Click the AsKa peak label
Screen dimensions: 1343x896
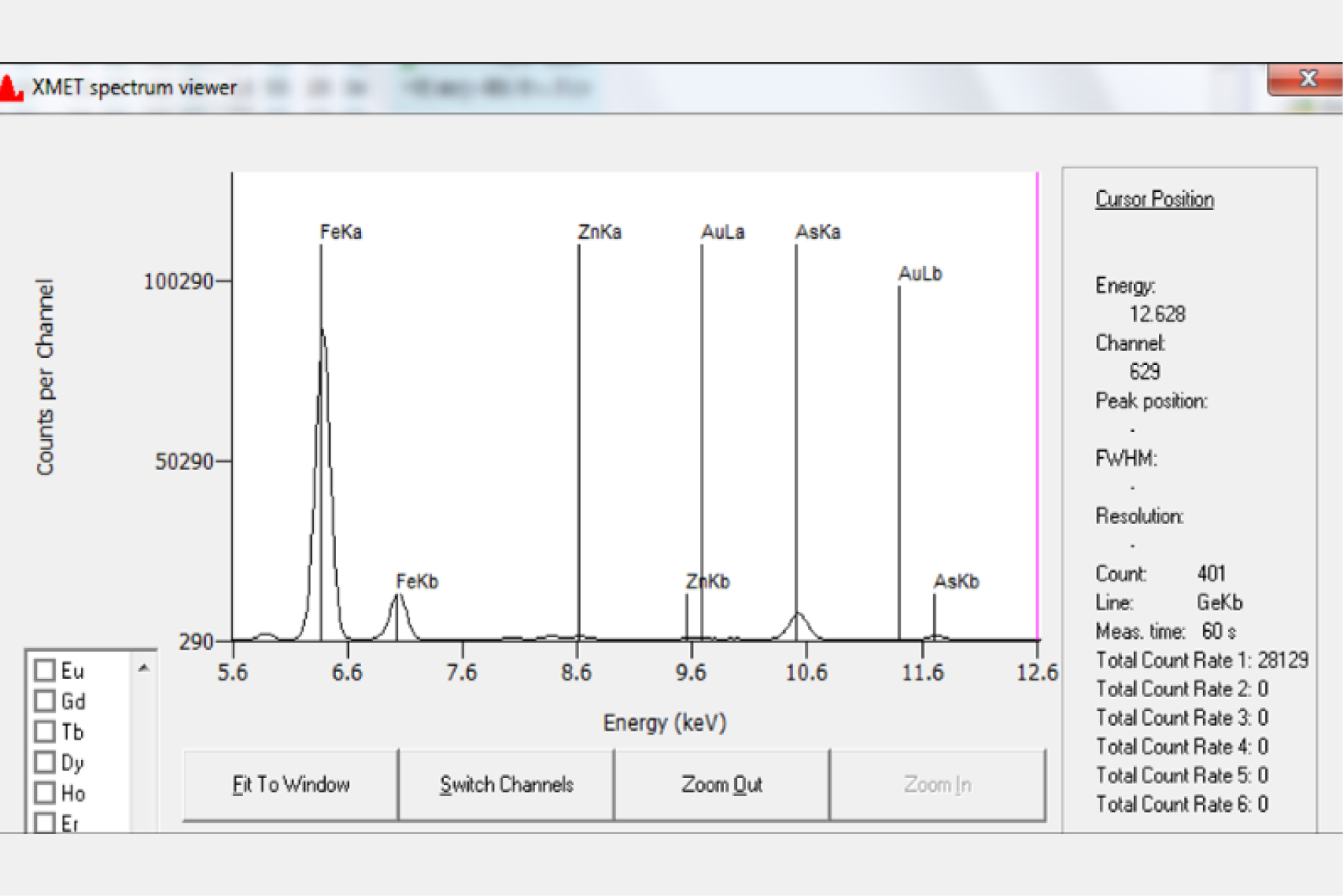pos(817,232)
